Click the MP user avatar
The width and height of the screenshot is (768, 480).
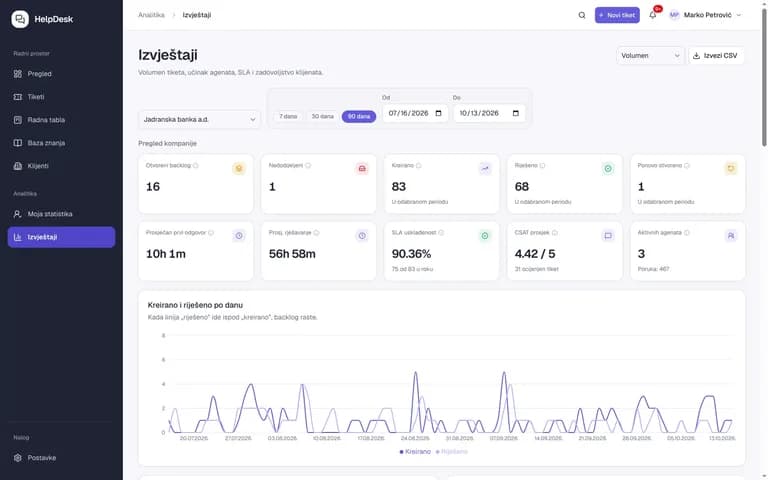674,15
